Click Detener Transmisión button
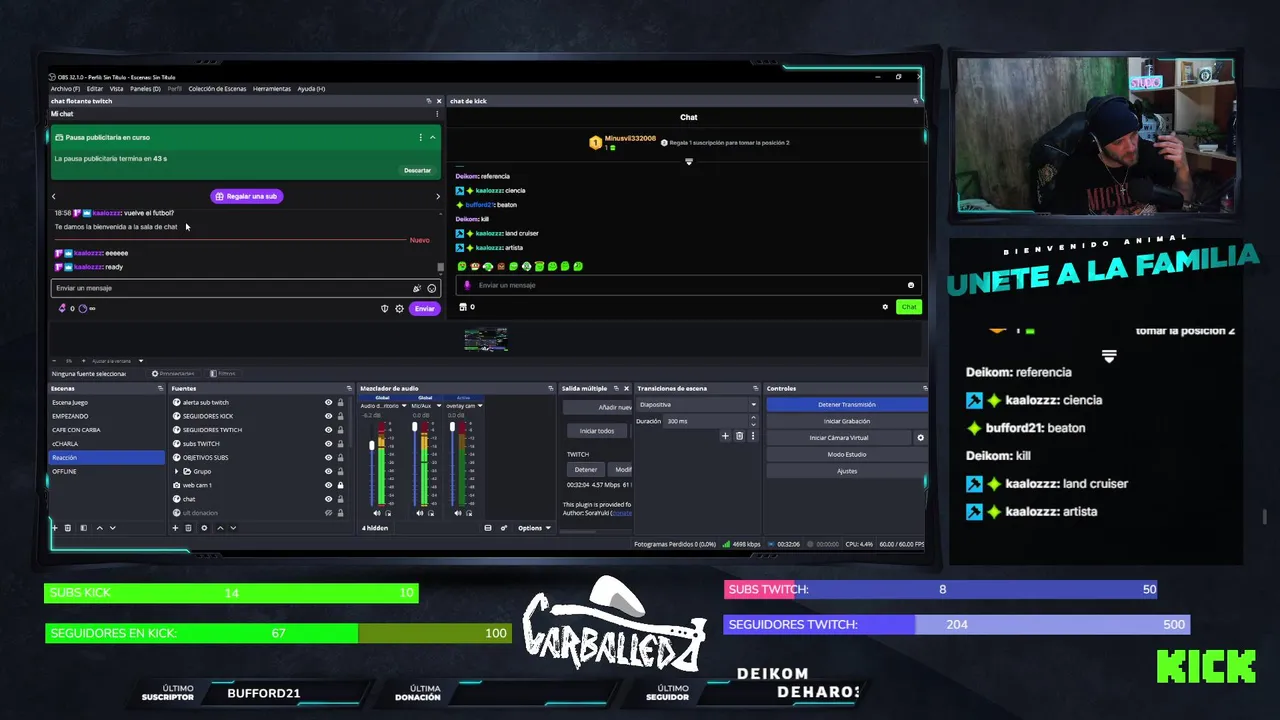The width and height of the screenshot is (1280, 720). (847, 404)
